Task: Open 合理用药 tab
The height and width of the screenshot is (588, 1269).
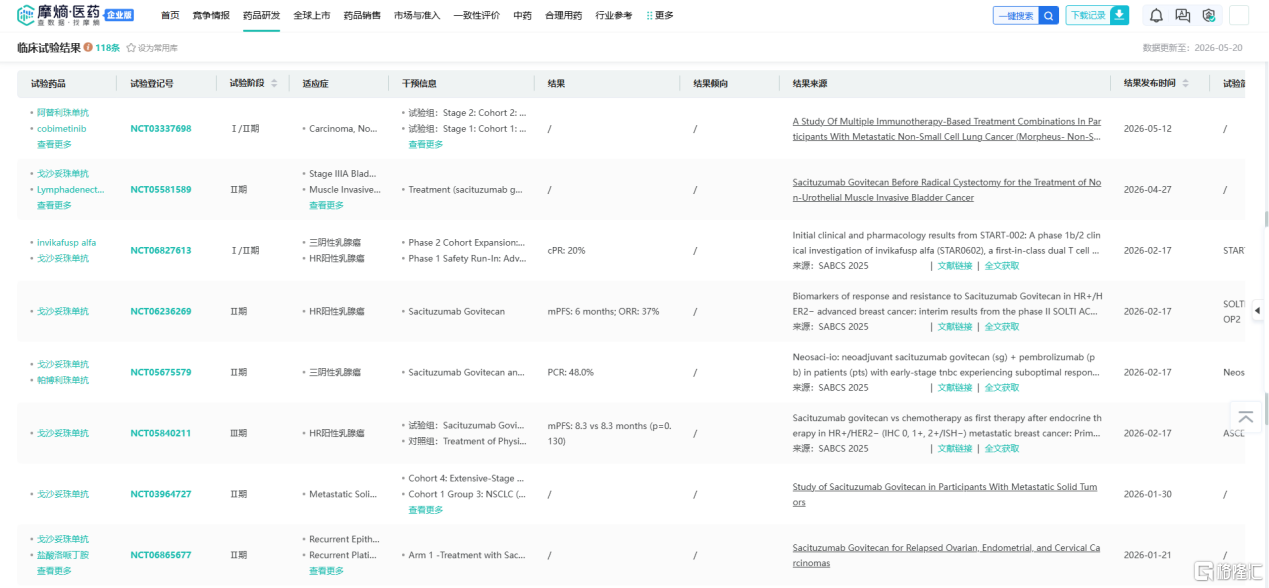Action: 563,15
